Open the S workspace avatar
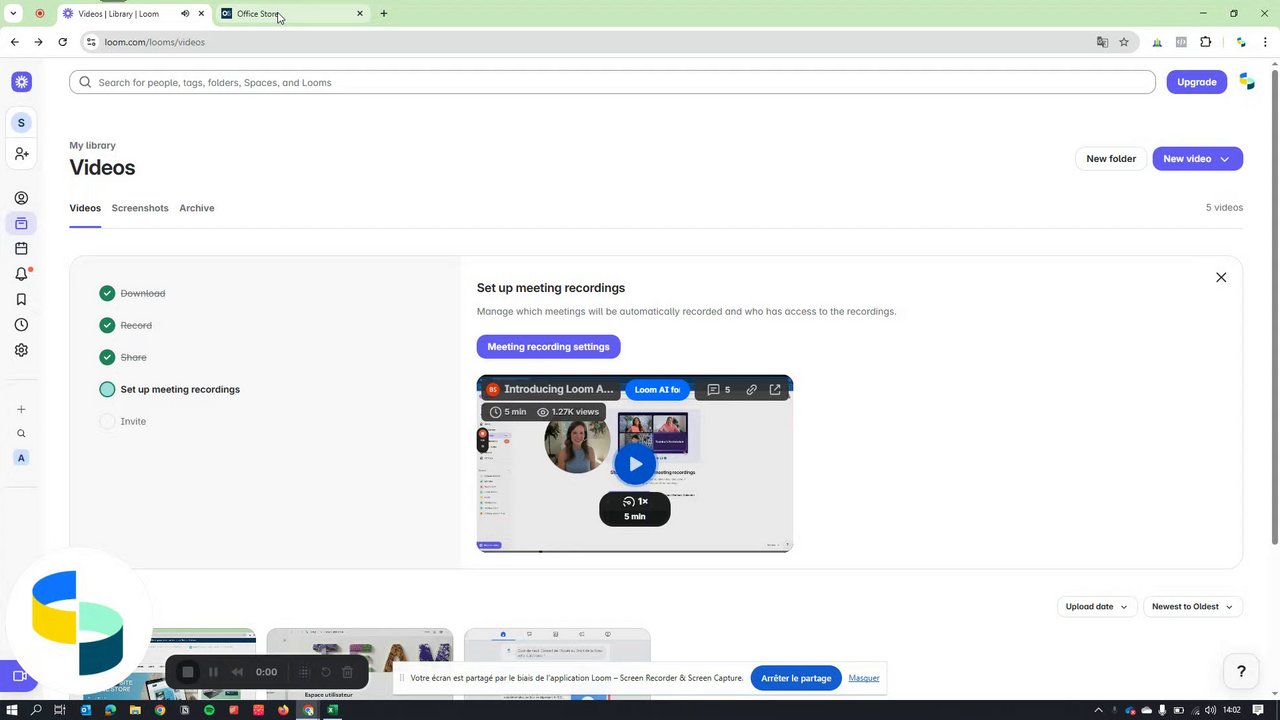1280x720 pixels. [21, 123]
